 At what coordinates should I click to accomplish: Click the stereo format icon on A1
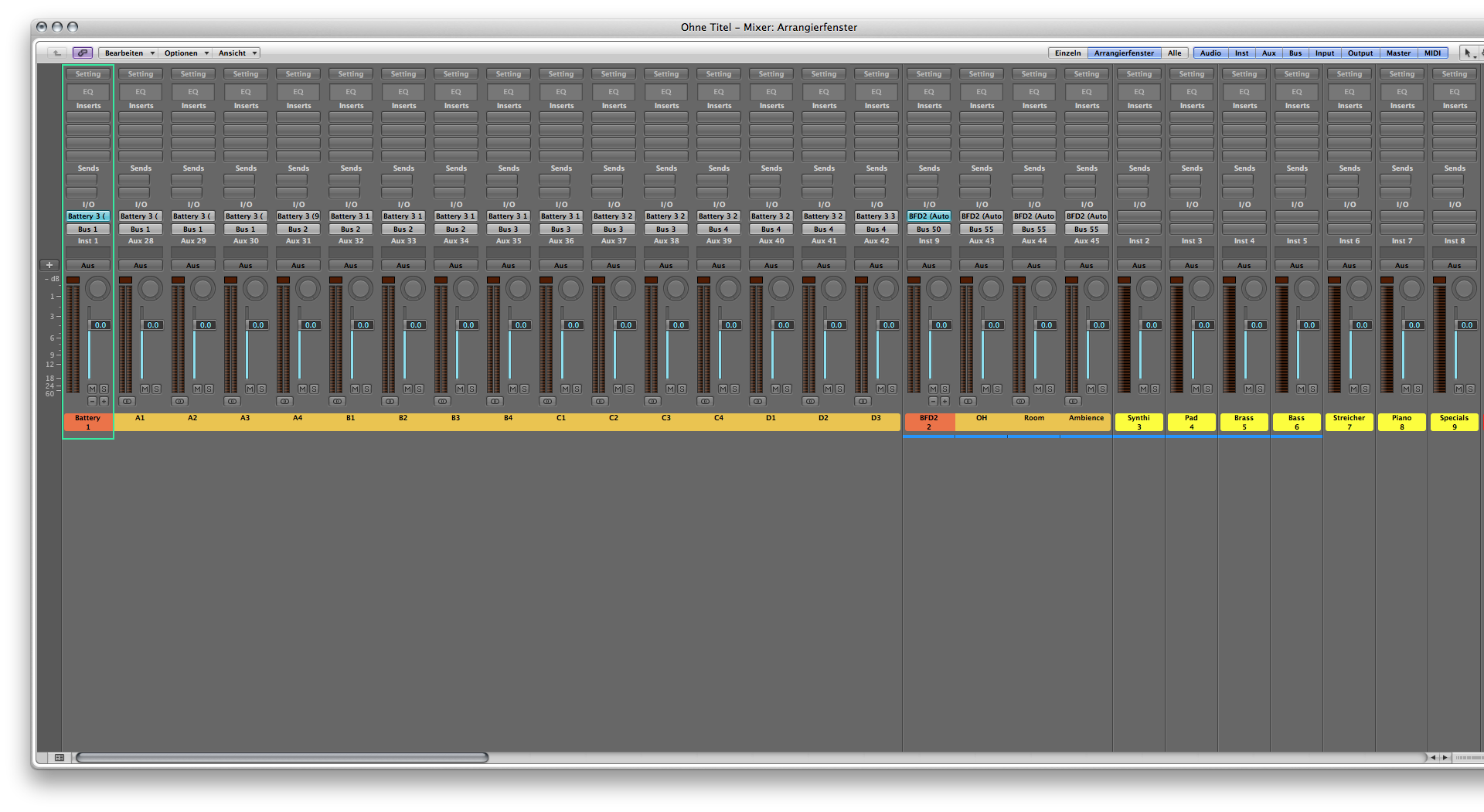pyautogui.click(x=128, y=402)
